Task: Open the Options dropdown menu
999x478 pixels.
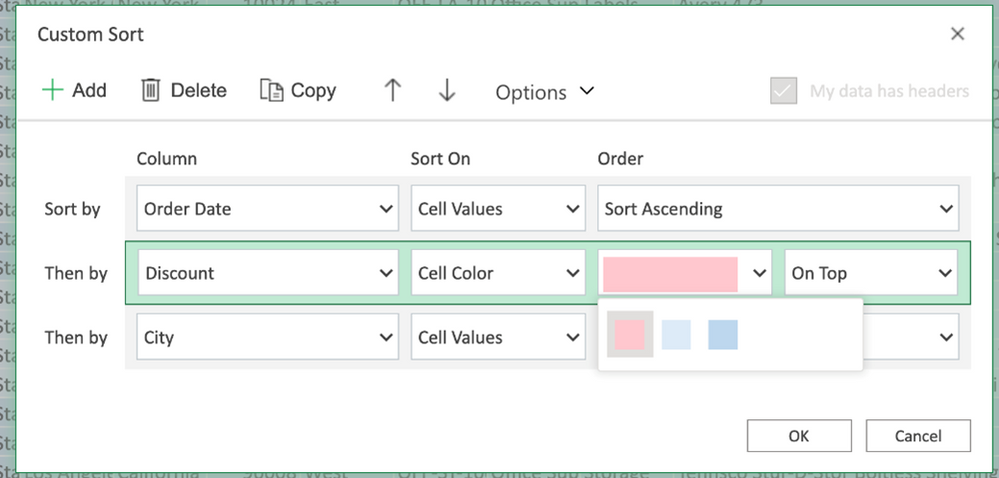Action: (x=545, y=92)
